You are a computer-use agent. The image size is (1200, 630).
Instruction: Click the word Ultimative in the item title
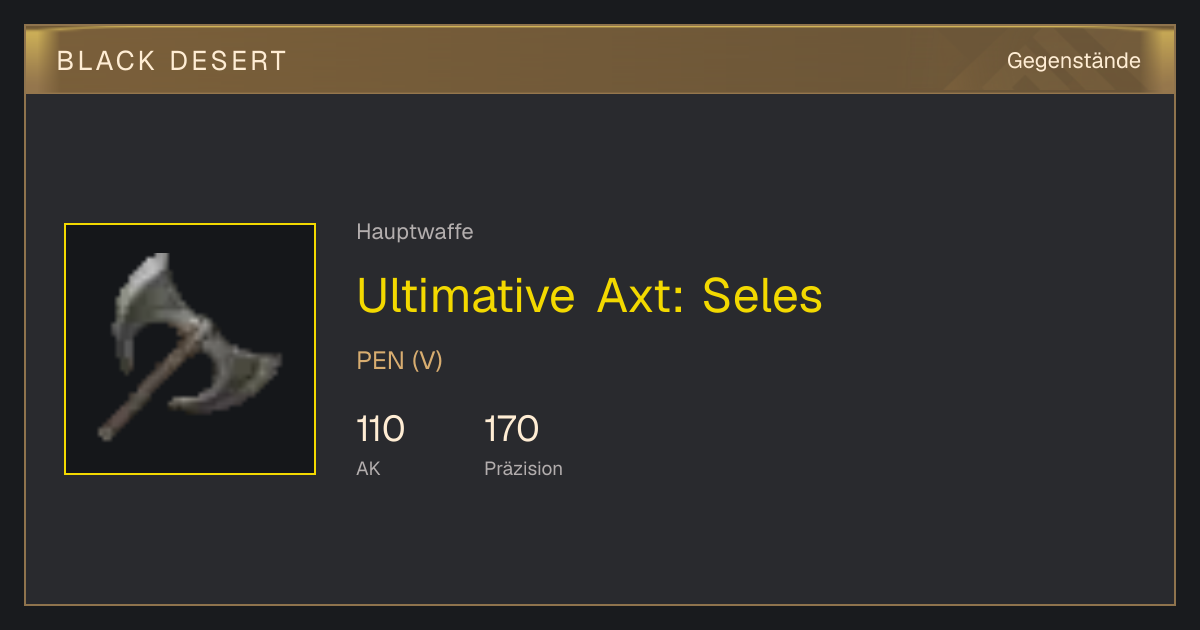click(x=465, y=295)
